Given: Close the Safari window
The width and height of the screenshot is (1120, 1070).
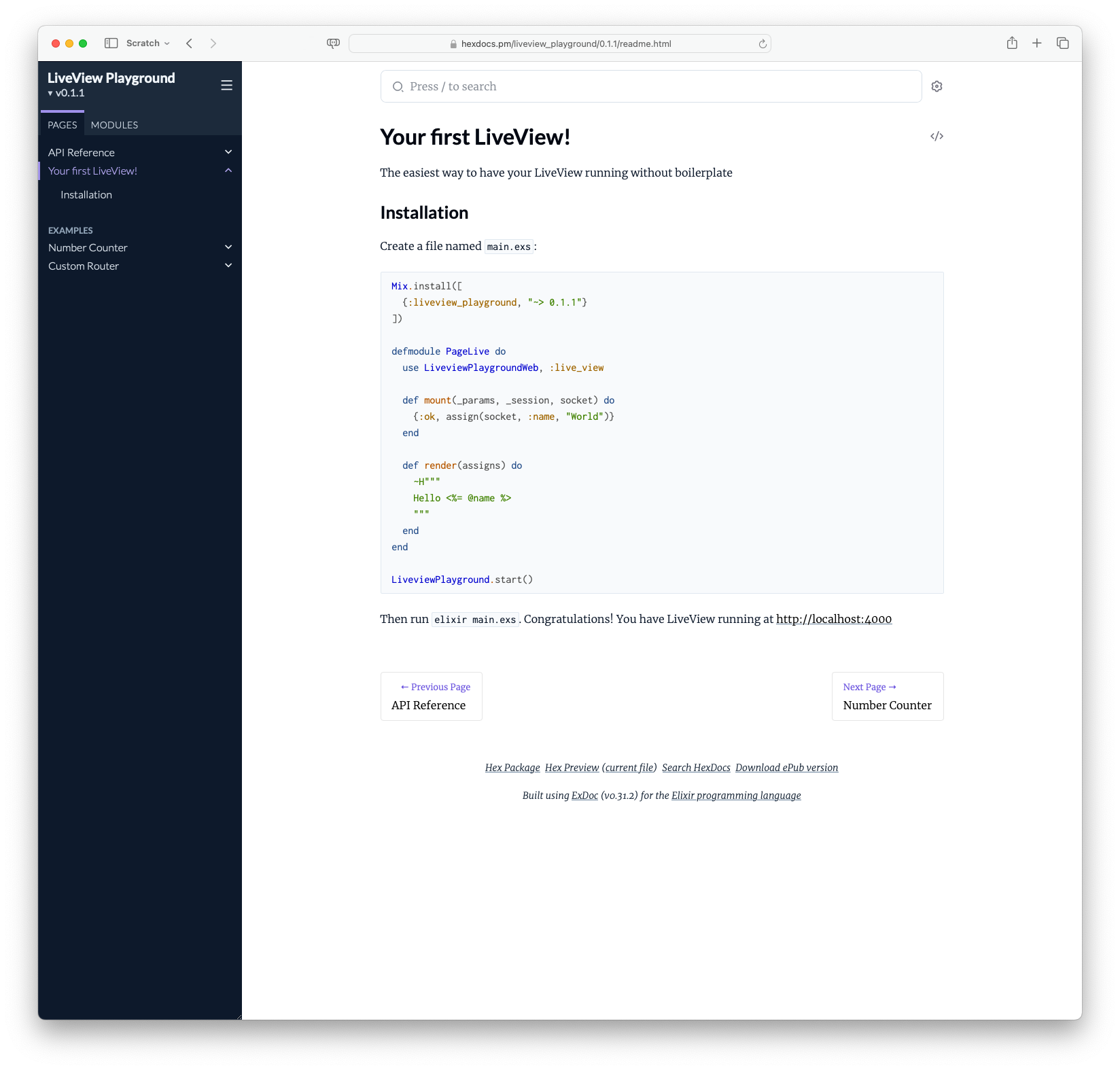Looking at the screenshot, I should [x=56, y=43].
